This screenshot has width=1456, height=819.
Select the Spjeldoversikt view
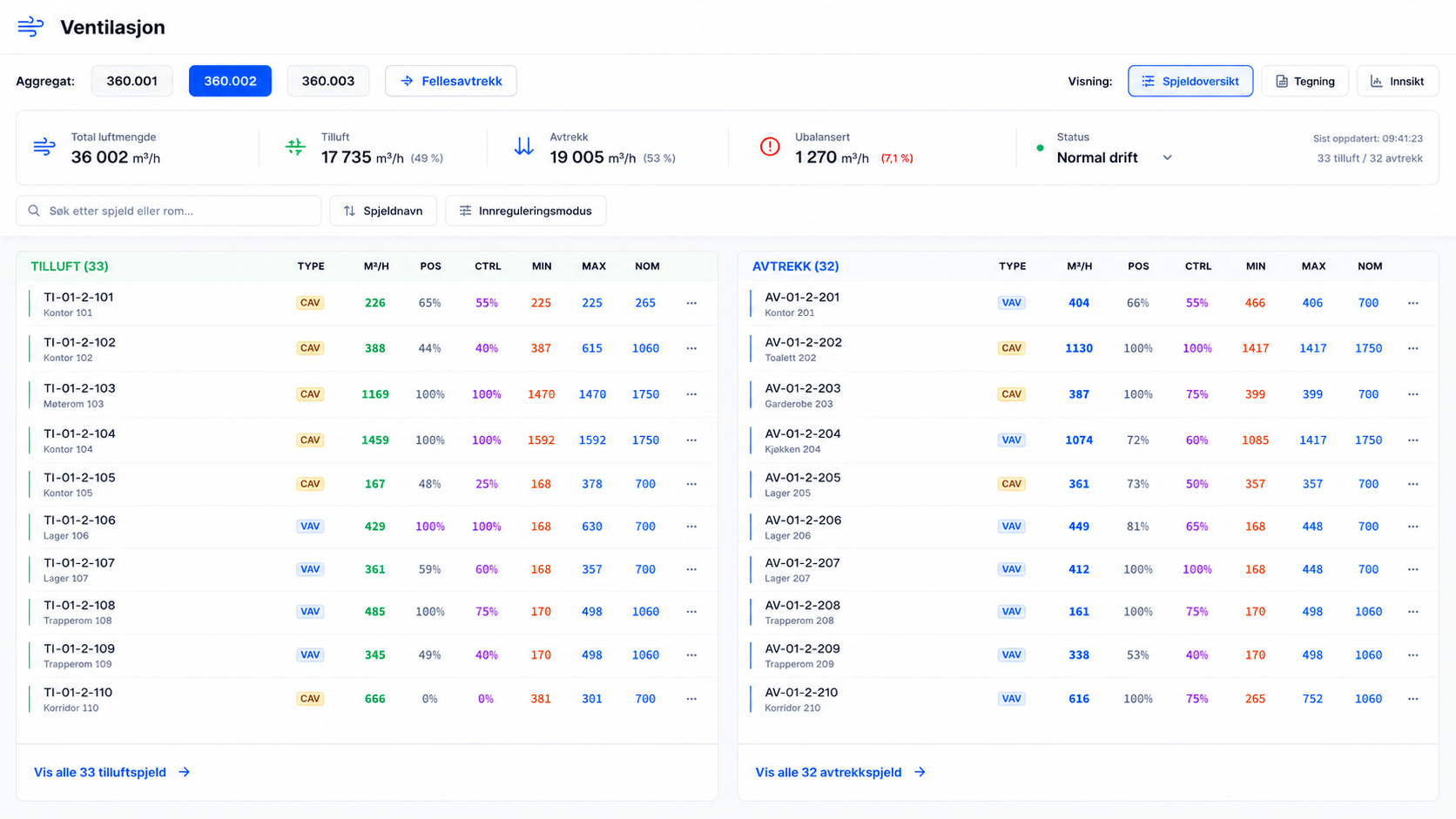click(x=1190, y=81)
